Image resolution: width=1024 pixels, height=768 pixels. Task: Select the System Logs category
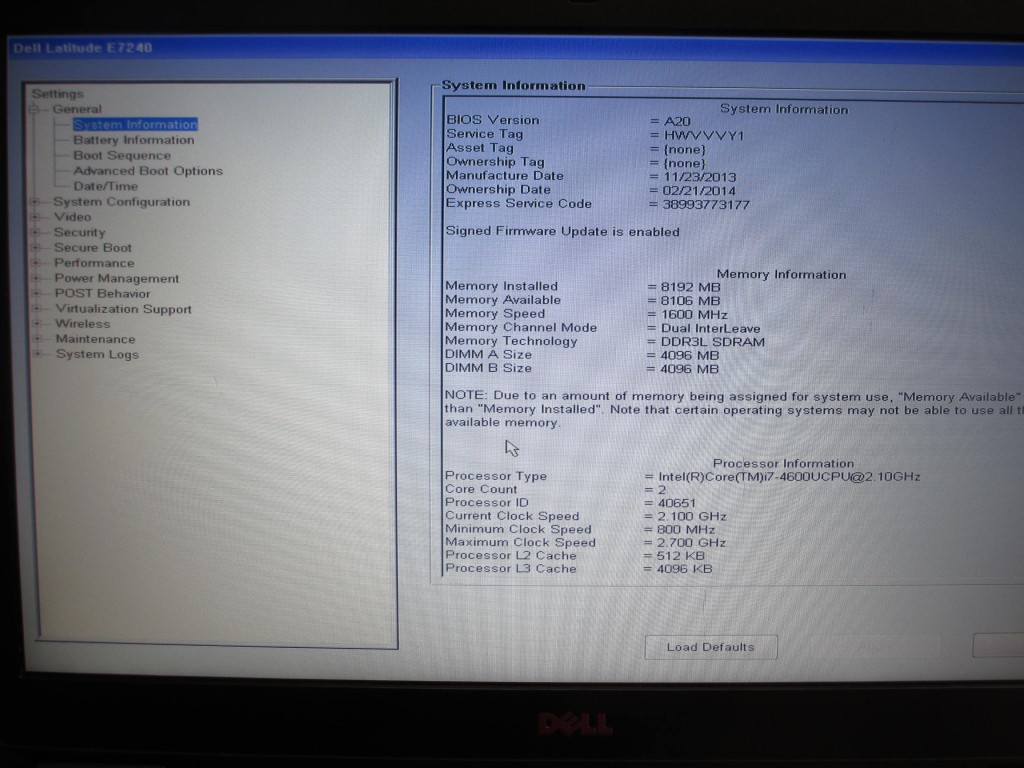(x=97, y=355)
